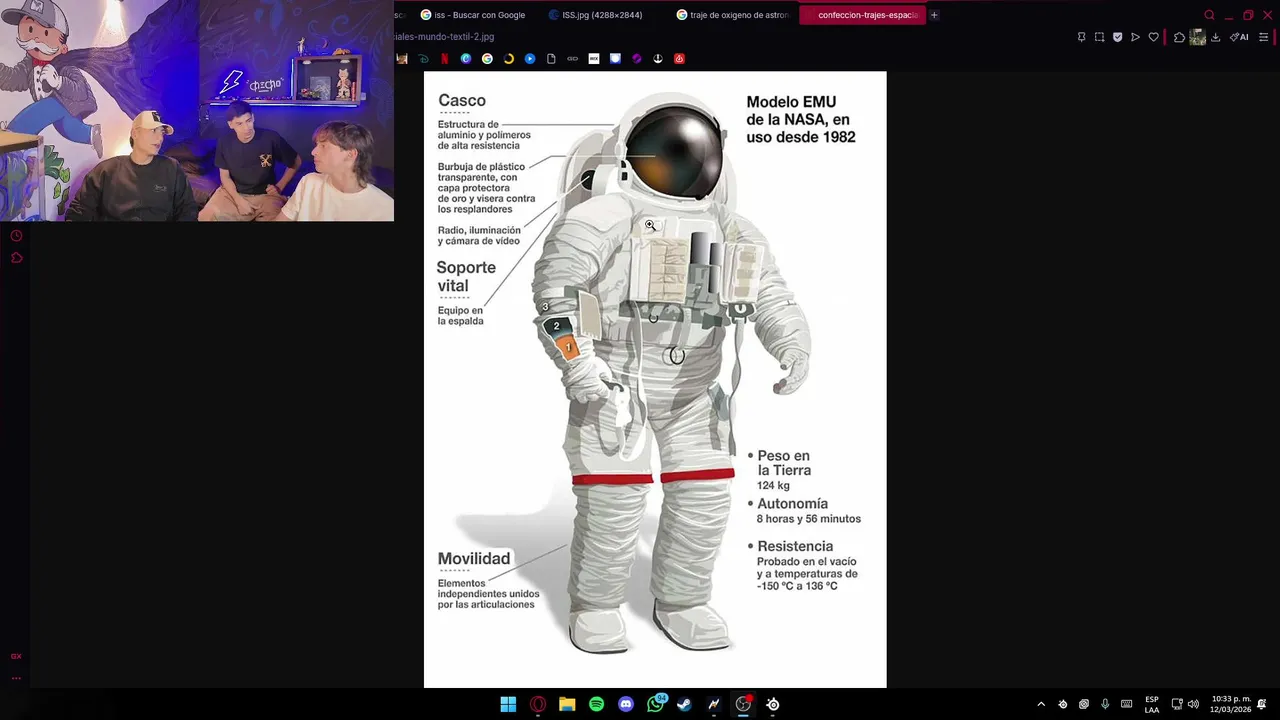Screen dimensions: 1280x720
Task: Open the blue play-button bookmark icon
Action: pos(530,59)
